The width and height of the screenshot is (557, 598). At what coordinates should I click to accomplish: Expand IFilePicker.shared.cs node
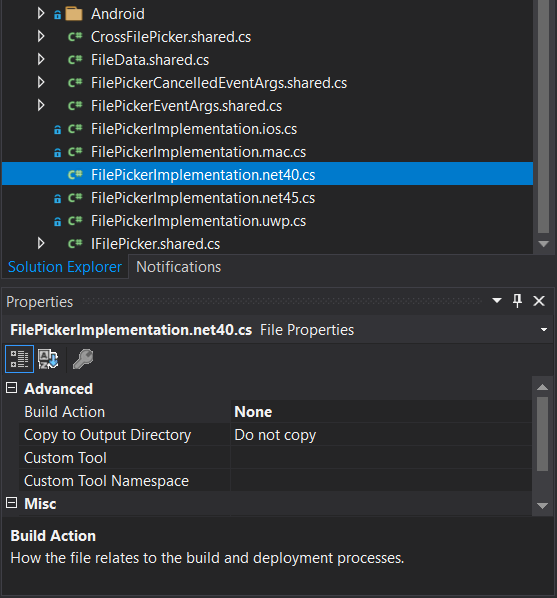pyautogui.click(x=41, y=243)
